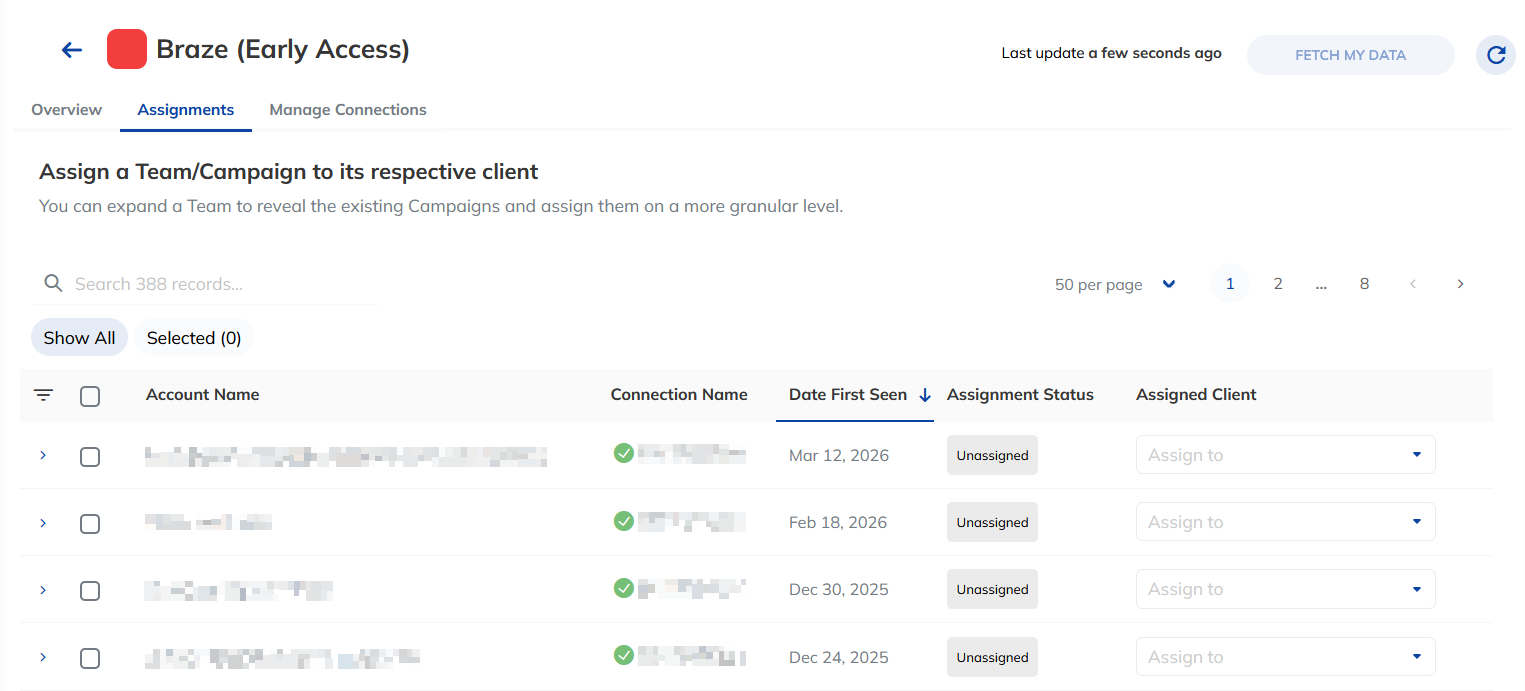The height and width of the screenshot is (691, 1525).
Task: Click the date Mar 12, 2026
Action: pos(839,455)
